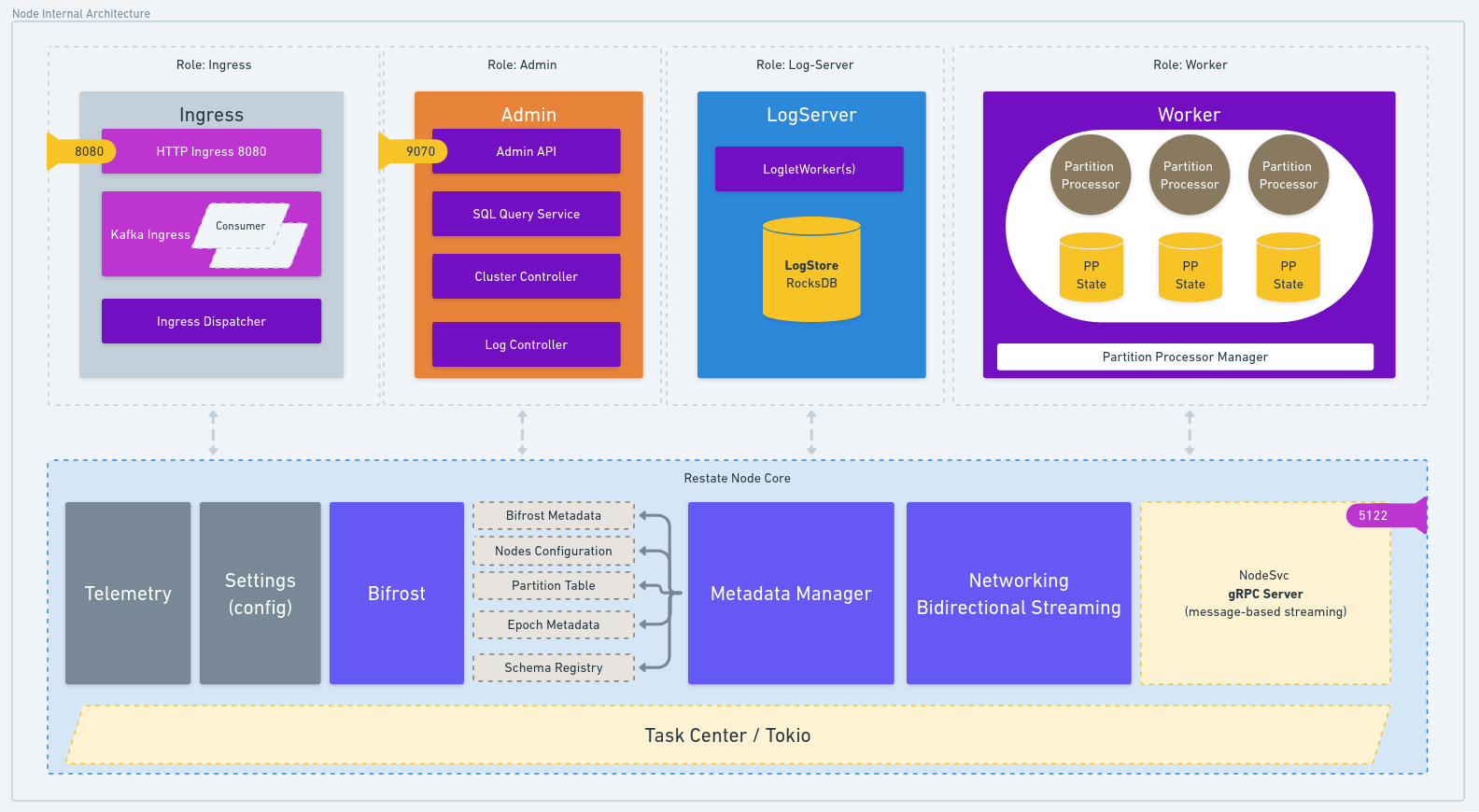Click the double arrow below Admin role
Image resolution: width=1479 pixels, height=812 pixels.
tap(522, 432)
